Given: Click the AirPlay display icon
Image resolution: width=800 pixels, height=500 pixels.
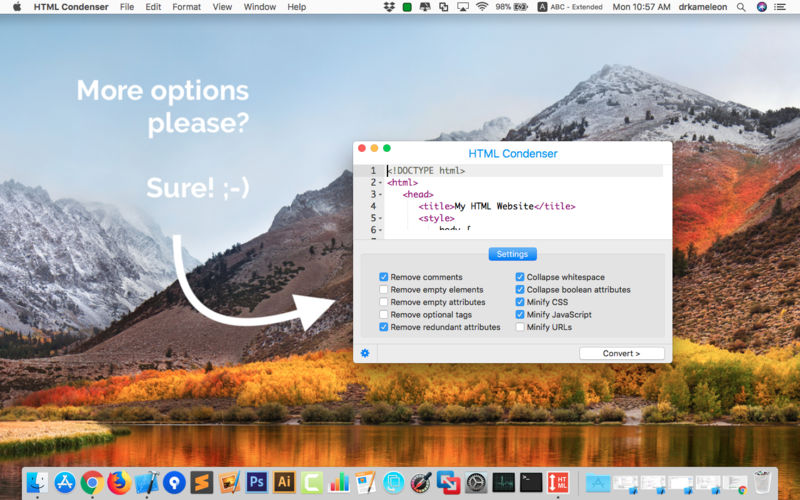Looking at the screenshot, I should pyautogui.click(x=463, y=7).
